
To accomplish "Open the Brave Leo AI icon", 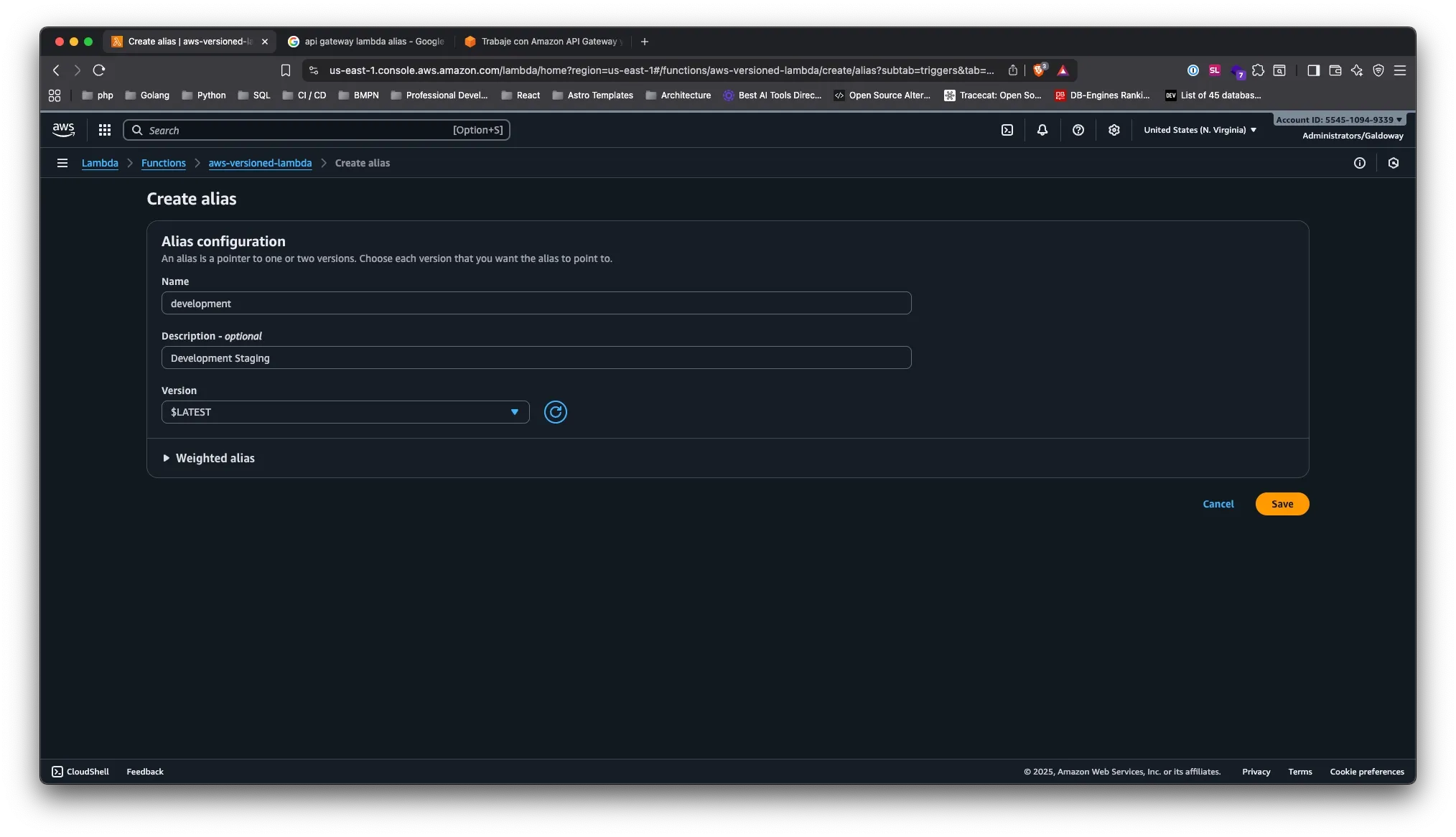I will [x=1357, y=70].
